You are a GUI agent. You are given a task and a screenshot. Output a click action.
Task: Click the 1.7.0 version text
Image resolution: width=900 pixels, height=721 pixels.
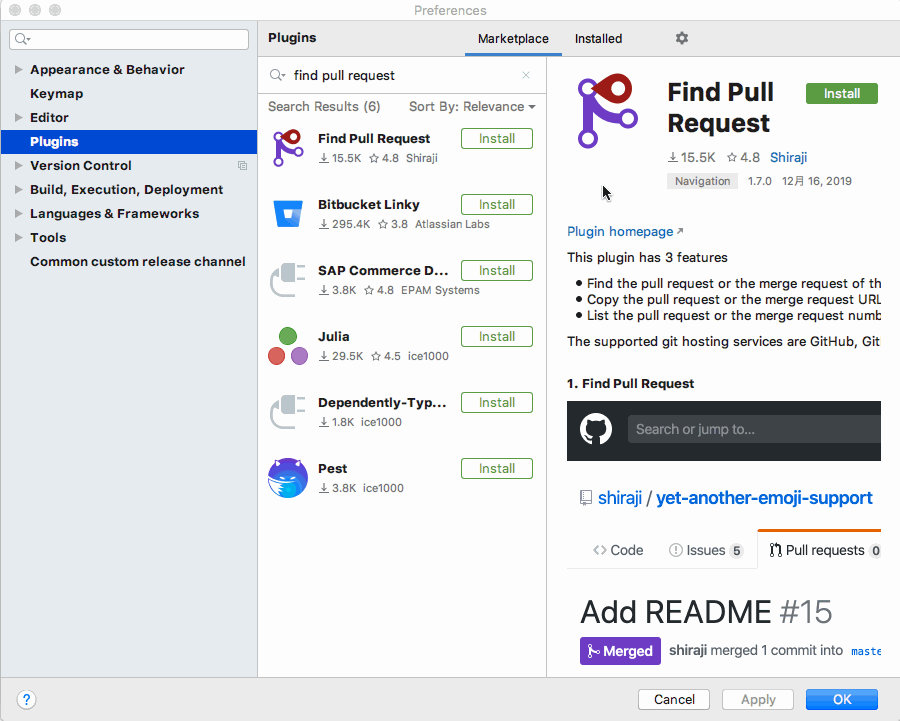pyautogui.click(x=759, y=181)
